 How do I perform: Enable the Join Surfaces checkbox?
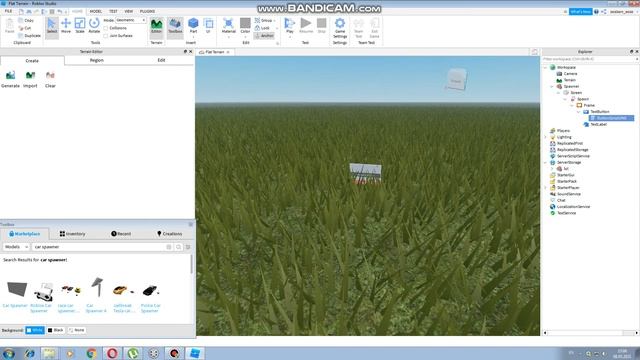[106, 36]
